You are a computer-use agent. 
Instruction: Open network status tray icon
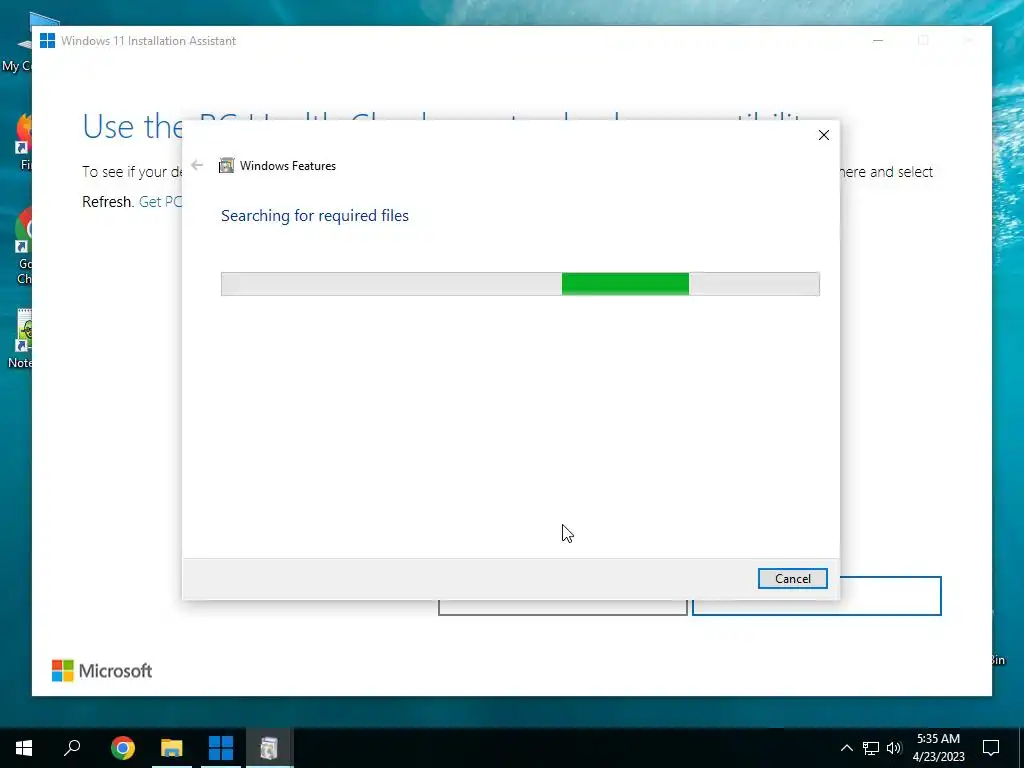pos(871,748)
